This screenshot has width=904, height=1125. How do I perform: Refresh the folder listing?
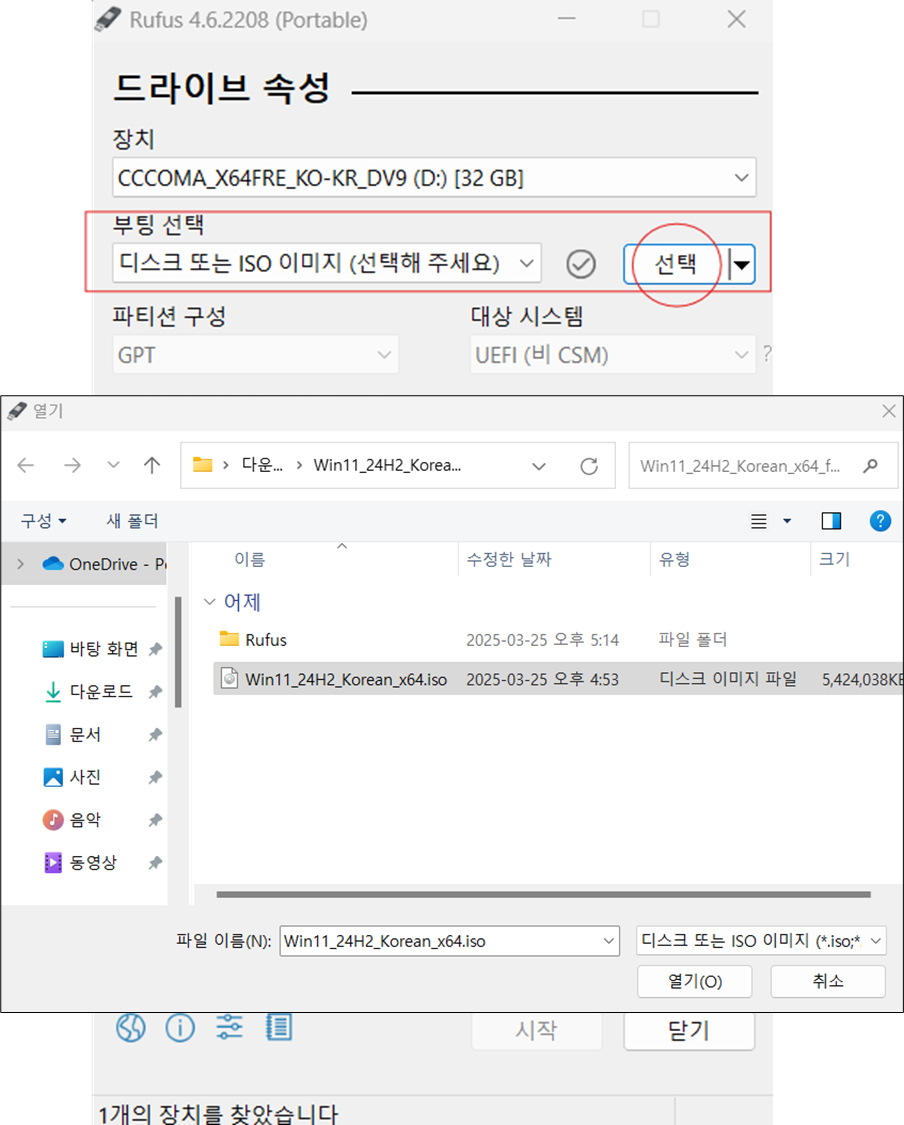tap(589, 466)
